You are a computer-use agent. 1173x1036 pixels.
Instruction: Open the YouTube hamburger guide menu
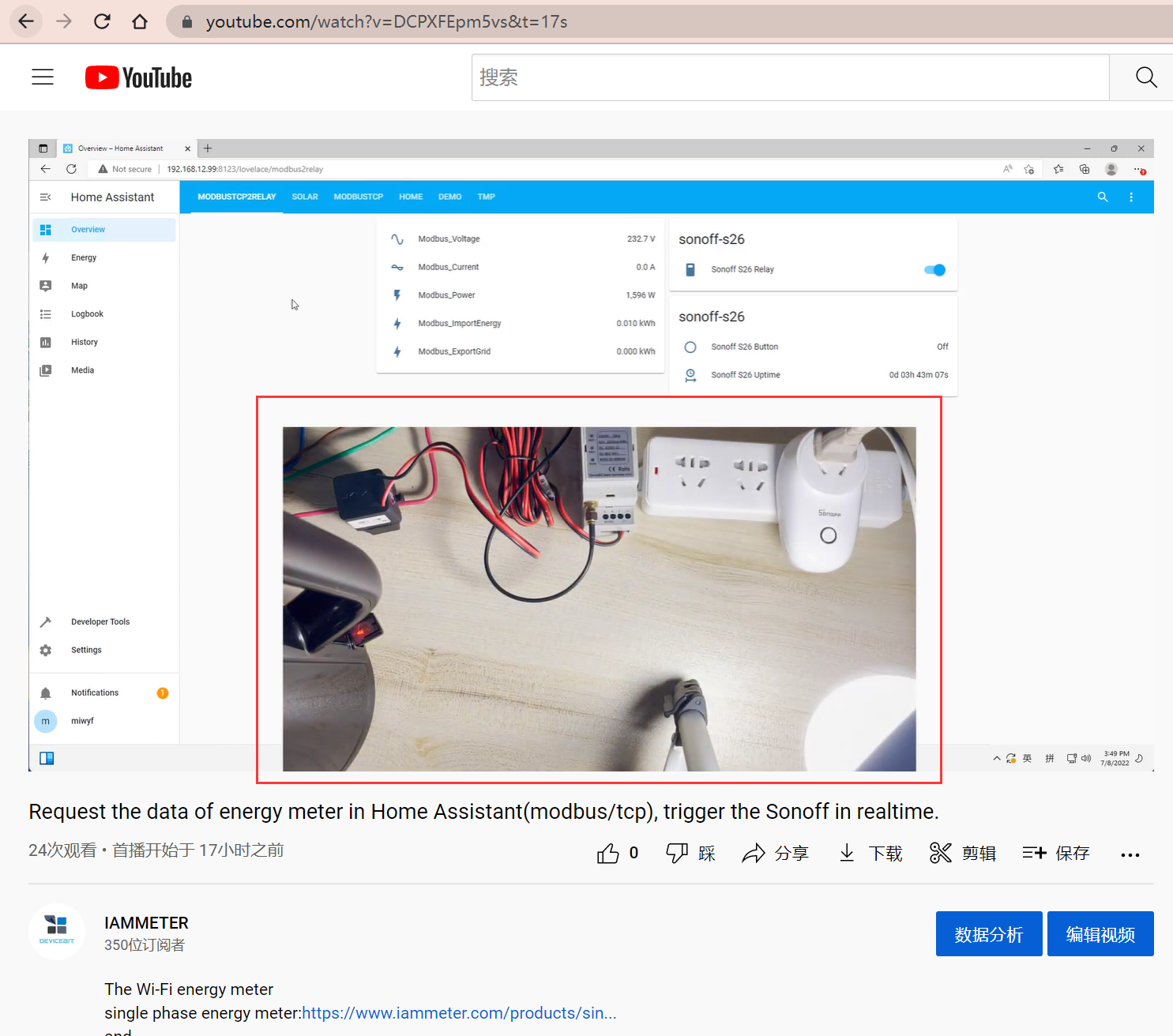[43, 77]
